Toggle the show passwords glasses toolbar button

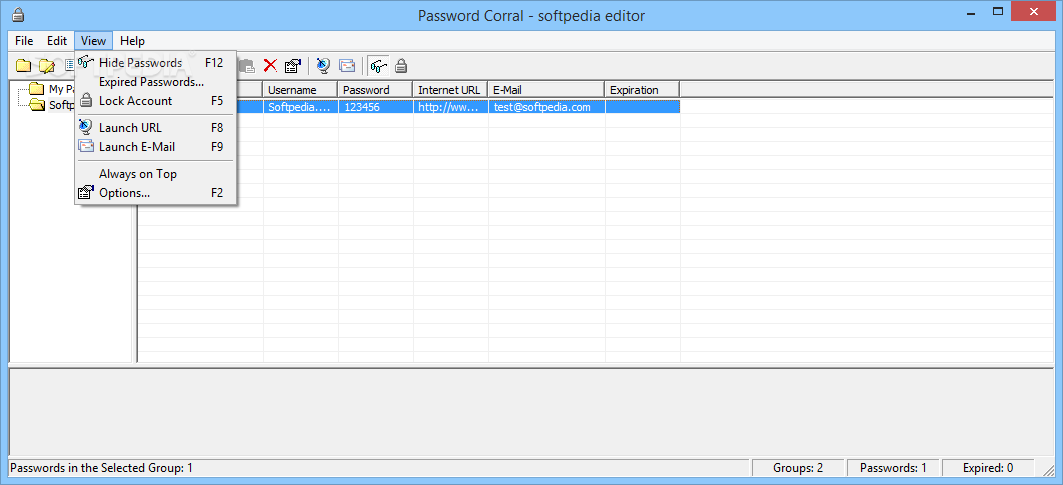coord(378,66)
